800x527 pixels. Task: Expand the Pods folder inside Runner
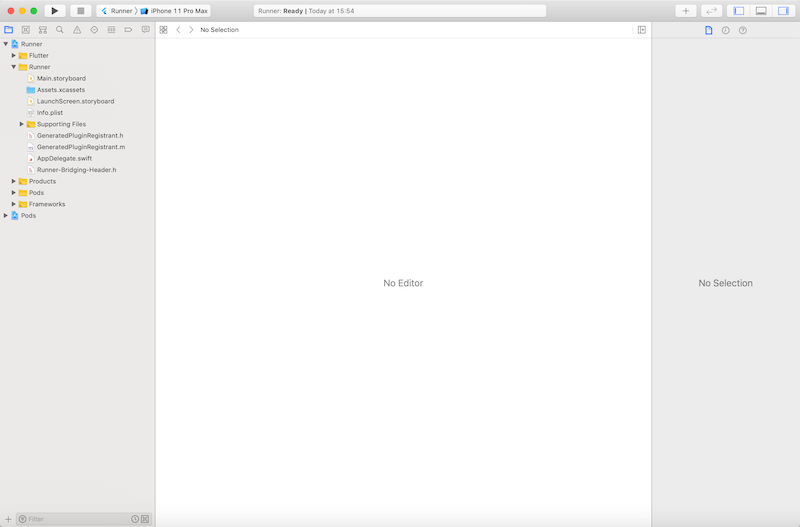point(14,192)
